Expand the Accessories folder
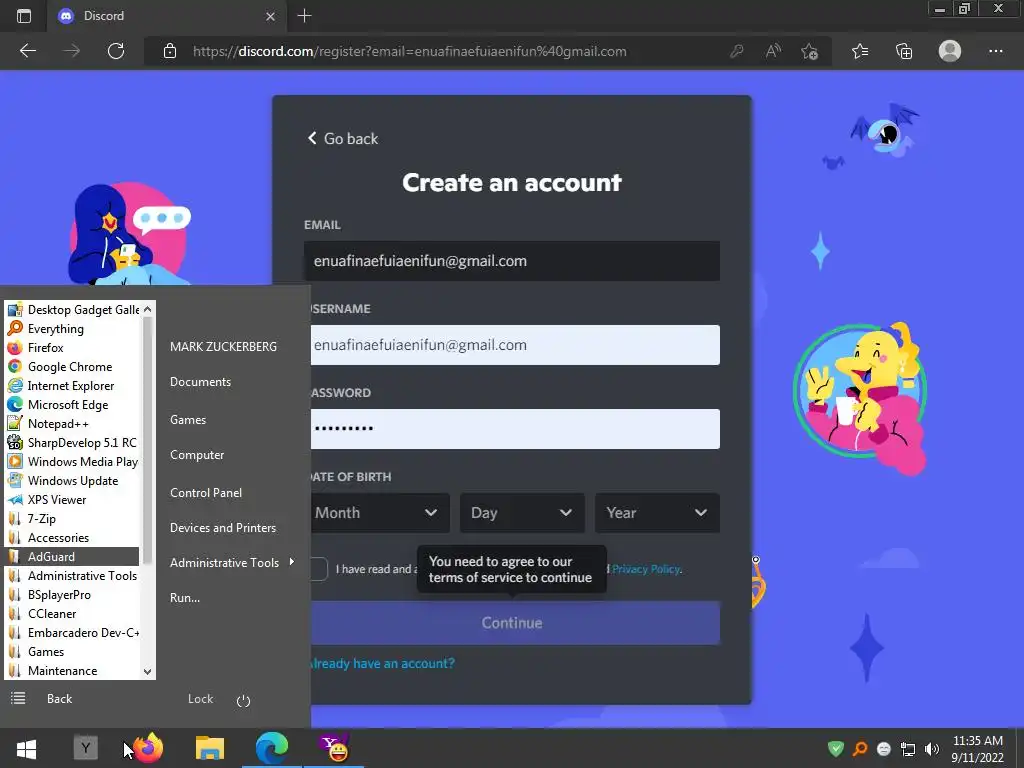 [72, 537]
